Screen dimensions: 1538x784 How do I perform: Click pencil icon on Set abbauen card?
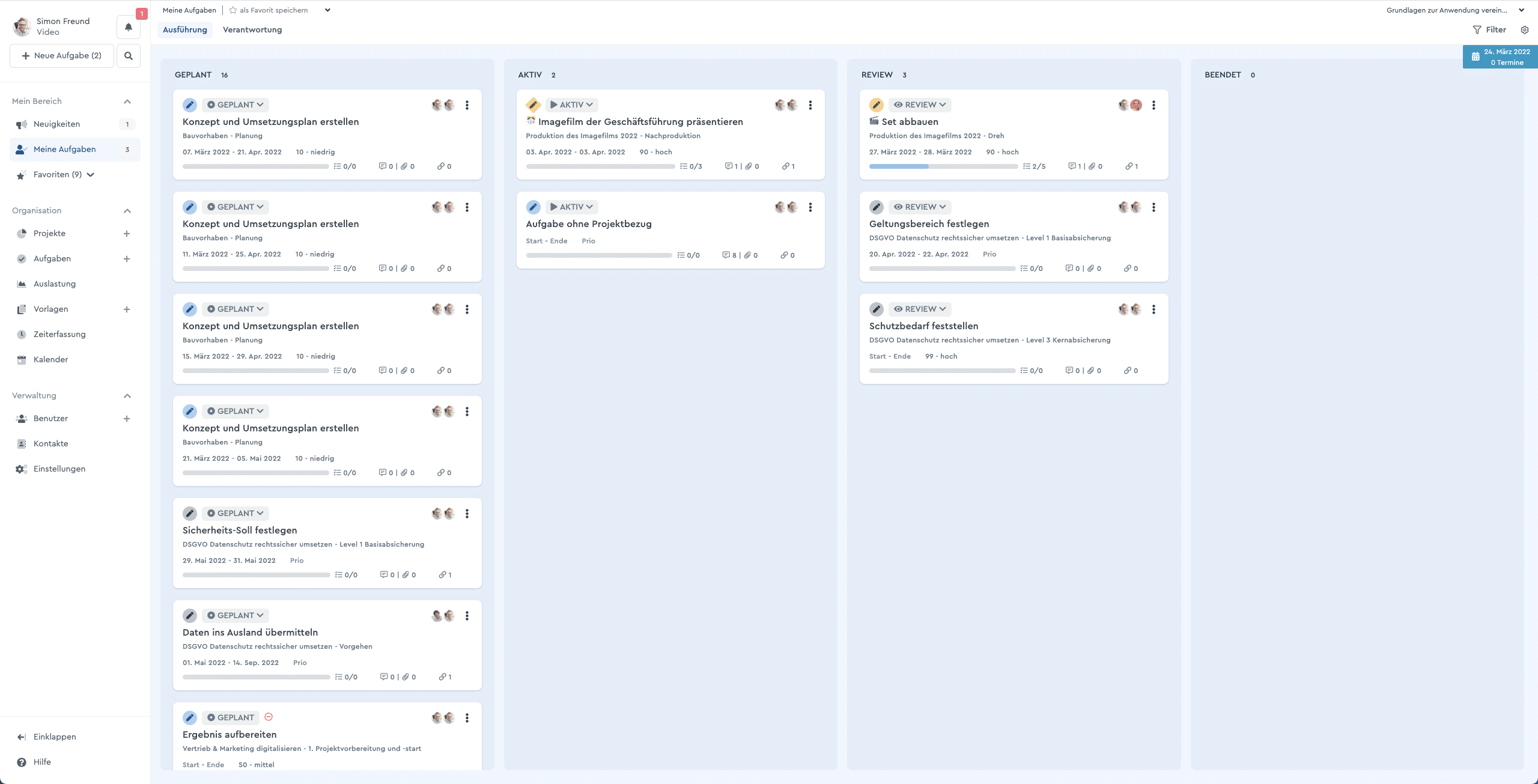pos(877,105)
